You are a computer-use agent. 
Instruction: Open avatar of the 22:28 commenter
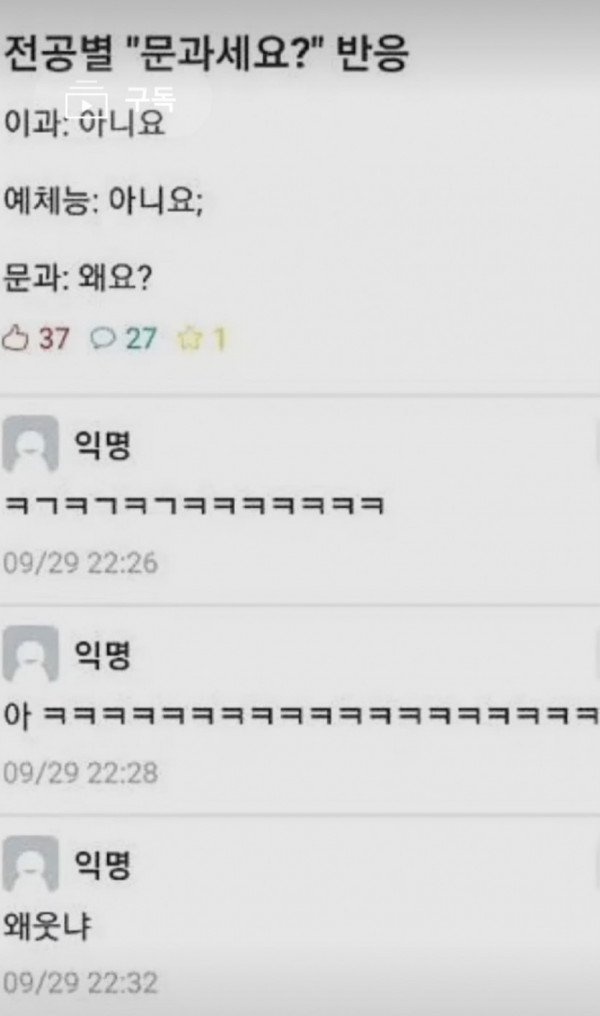point(30,654)
